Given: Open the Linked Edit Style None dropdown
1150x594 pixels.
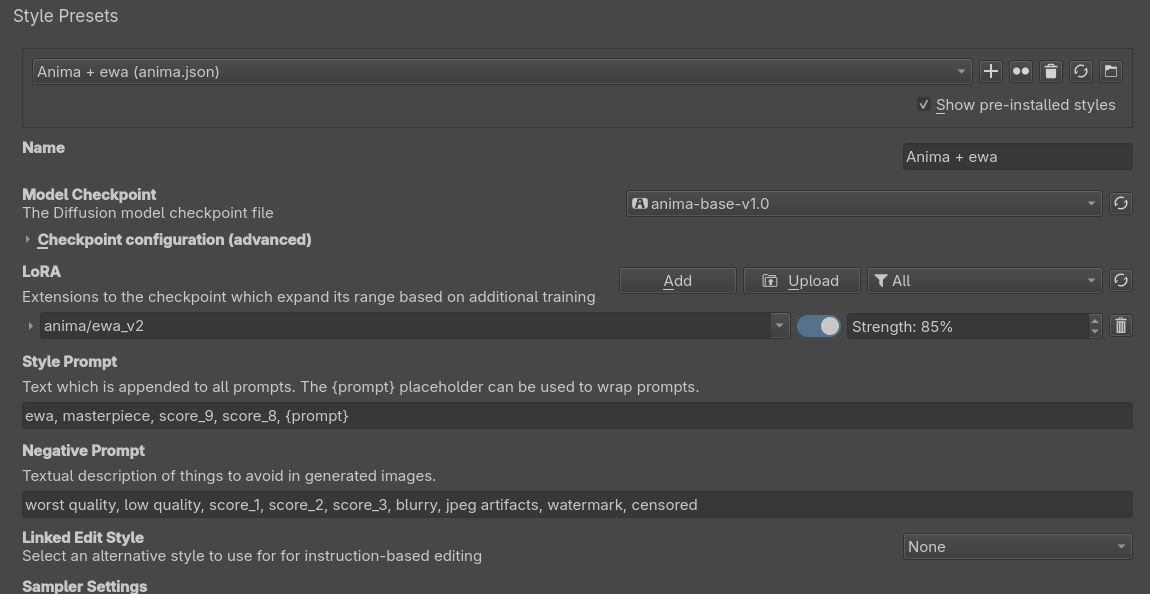Looking at the screenshot, I should tap(1017, 546).
